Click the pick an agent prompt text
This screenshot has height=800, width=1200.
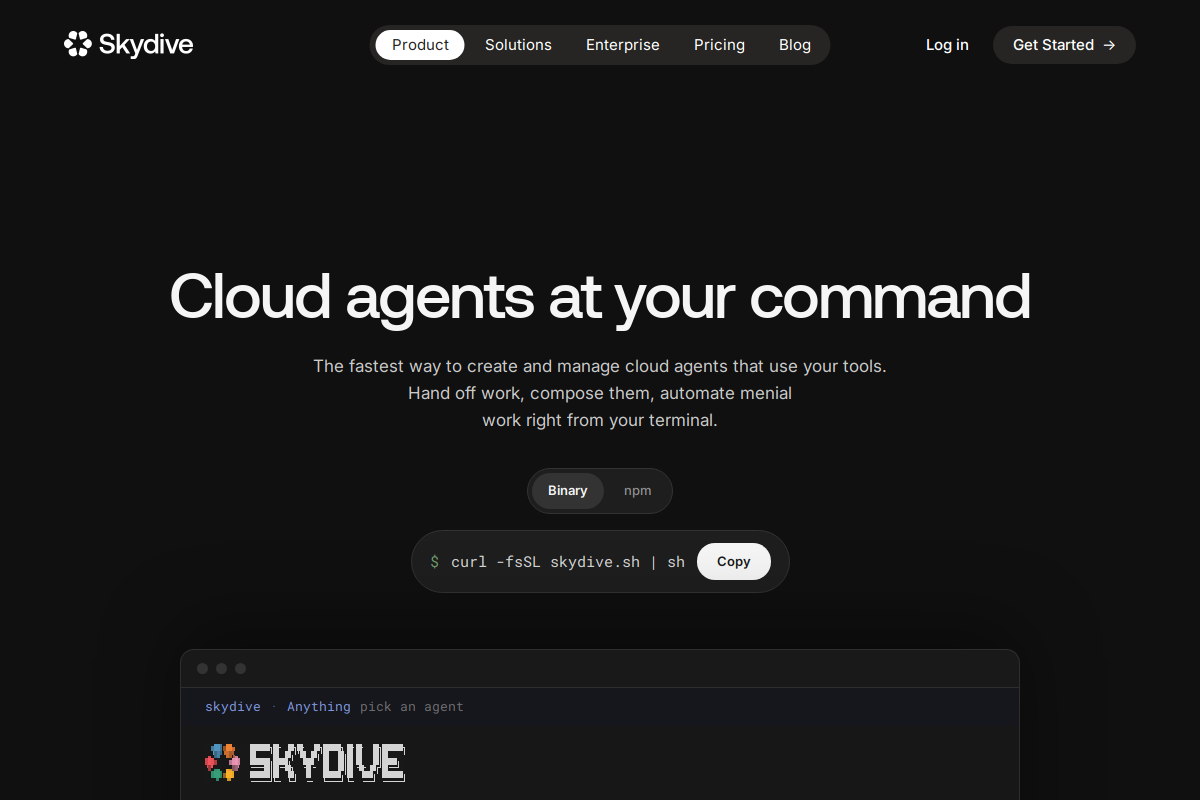coord(412,707)
